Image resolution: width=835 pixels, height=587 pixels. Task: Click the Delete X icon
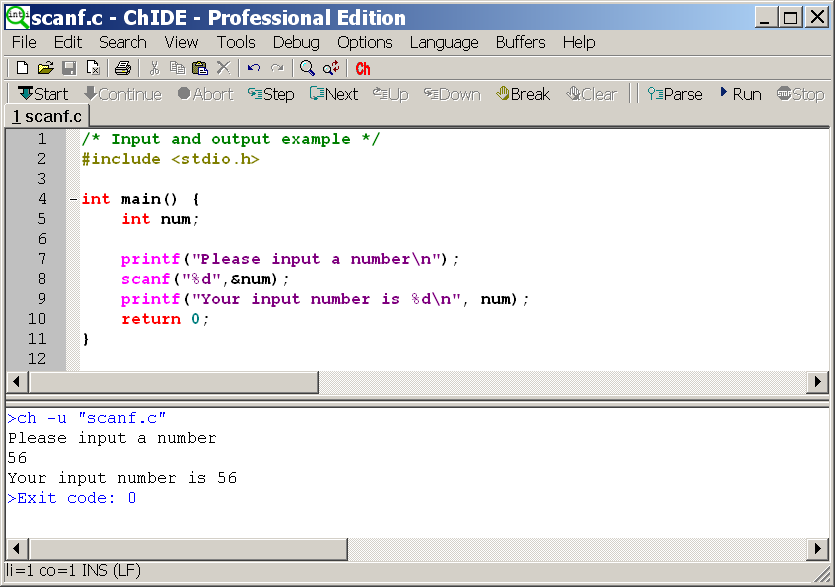224,68
